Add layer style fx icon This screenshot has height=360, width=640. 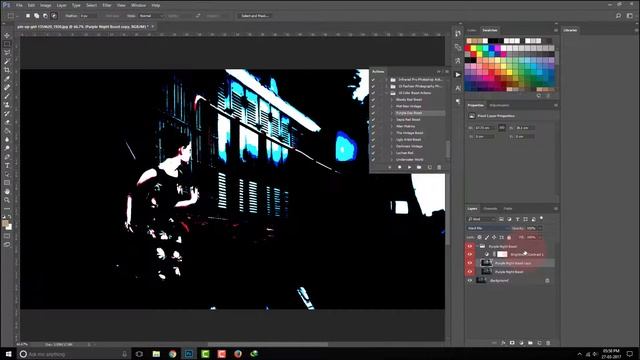[503, 343]
